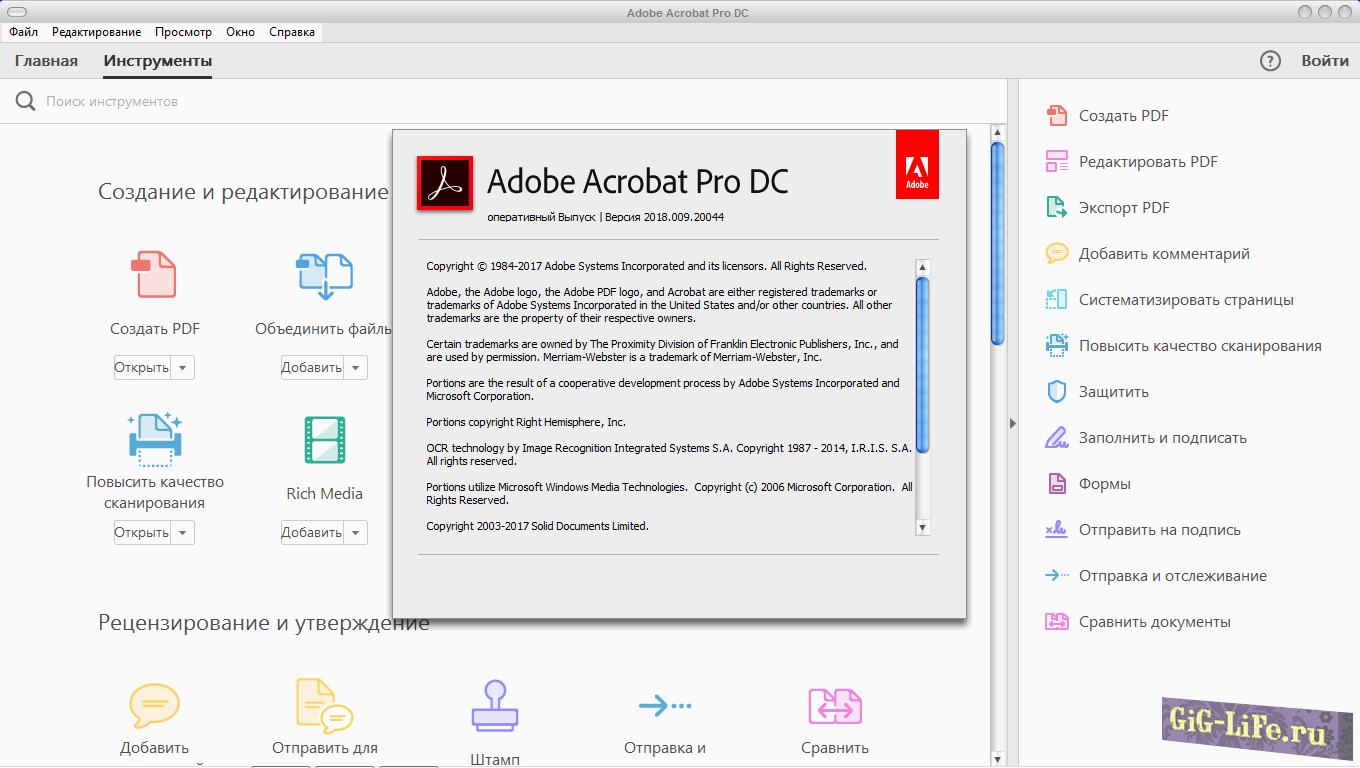
Task: Open the Enhance Scans printer icon
Action: click(x=154, y=440)
